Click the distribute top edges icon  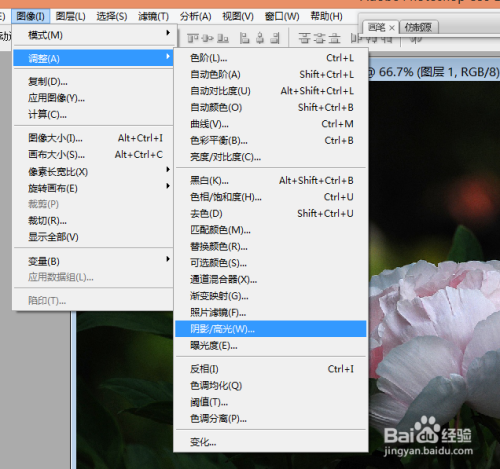(304, 38)
